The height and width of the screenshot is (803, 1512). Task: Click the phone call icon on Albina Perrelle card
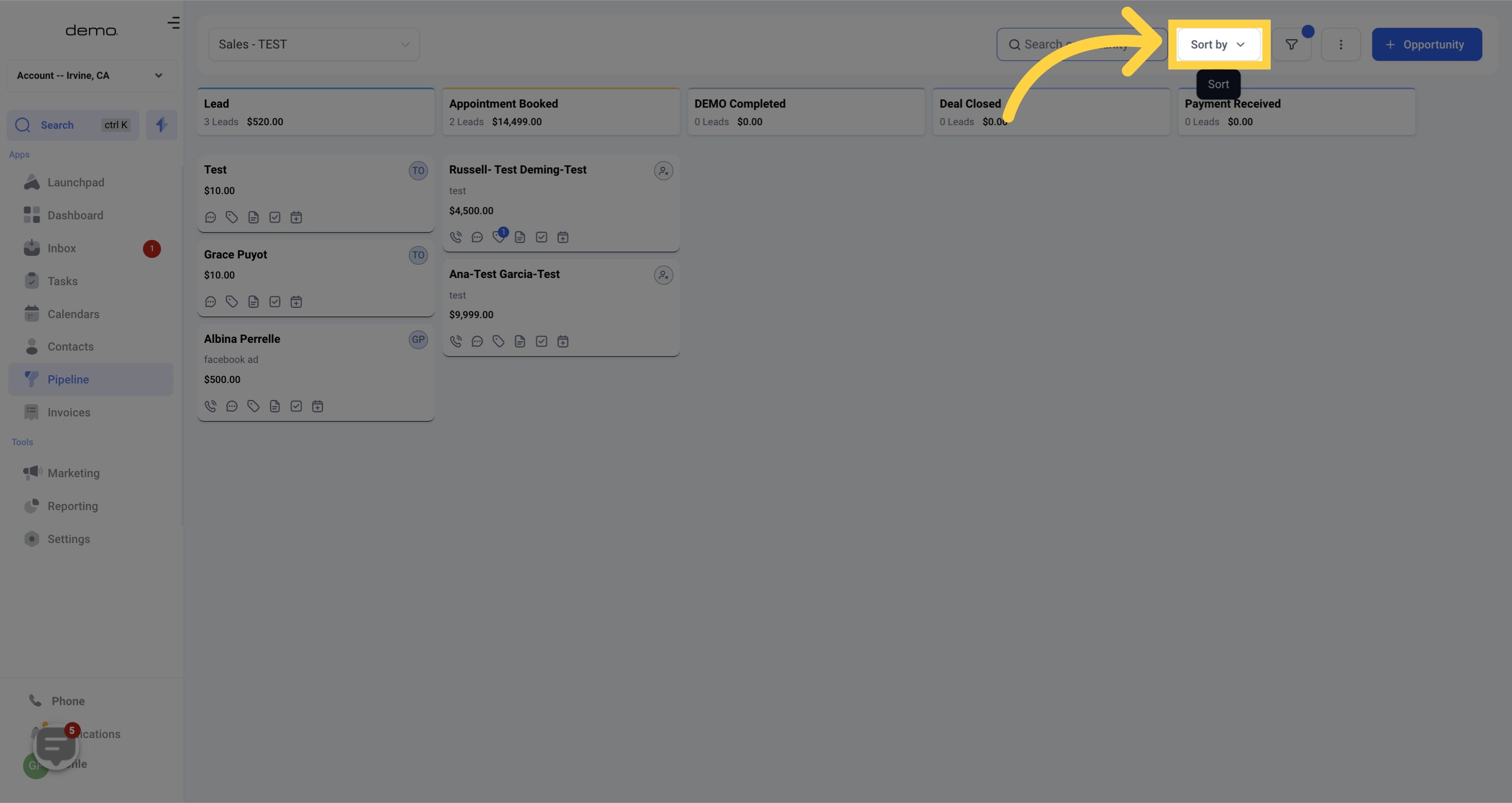tap(210, 407)
